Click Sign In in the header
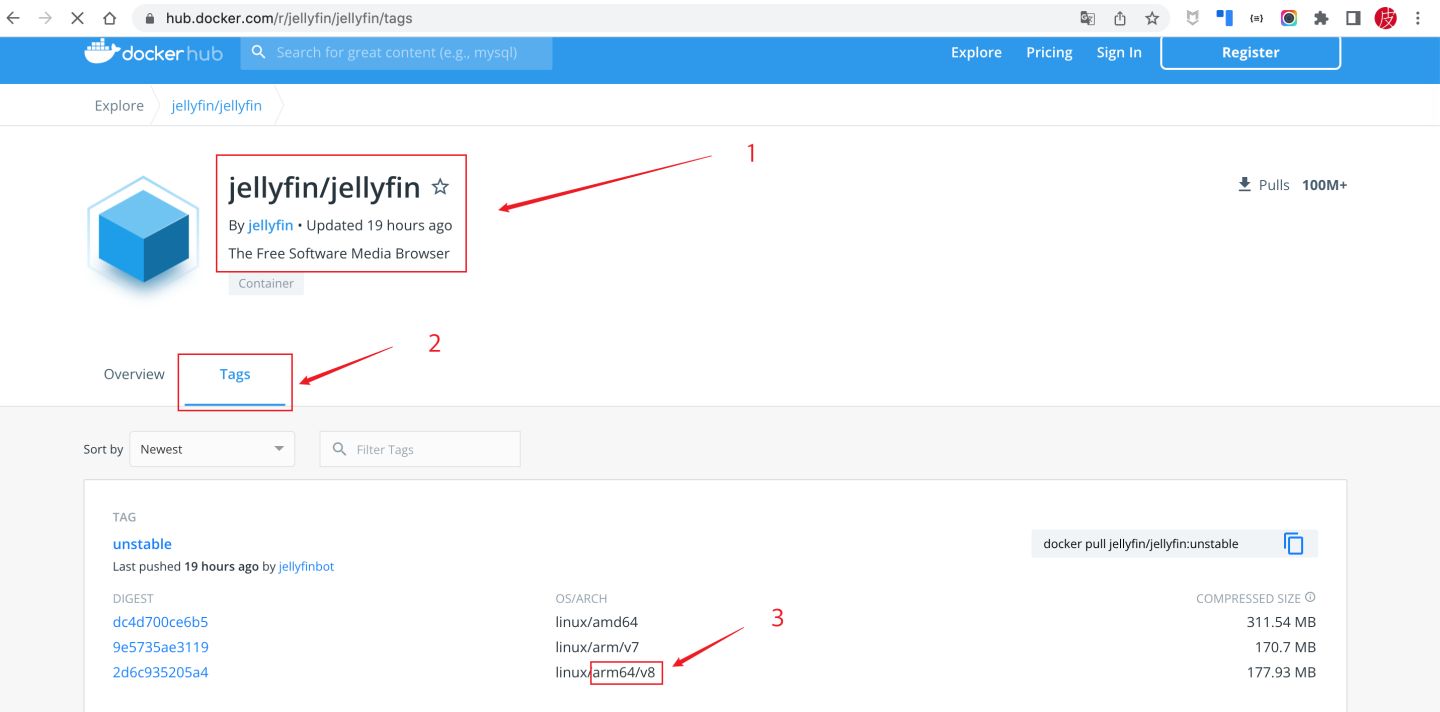 [x=1119, y=52]
